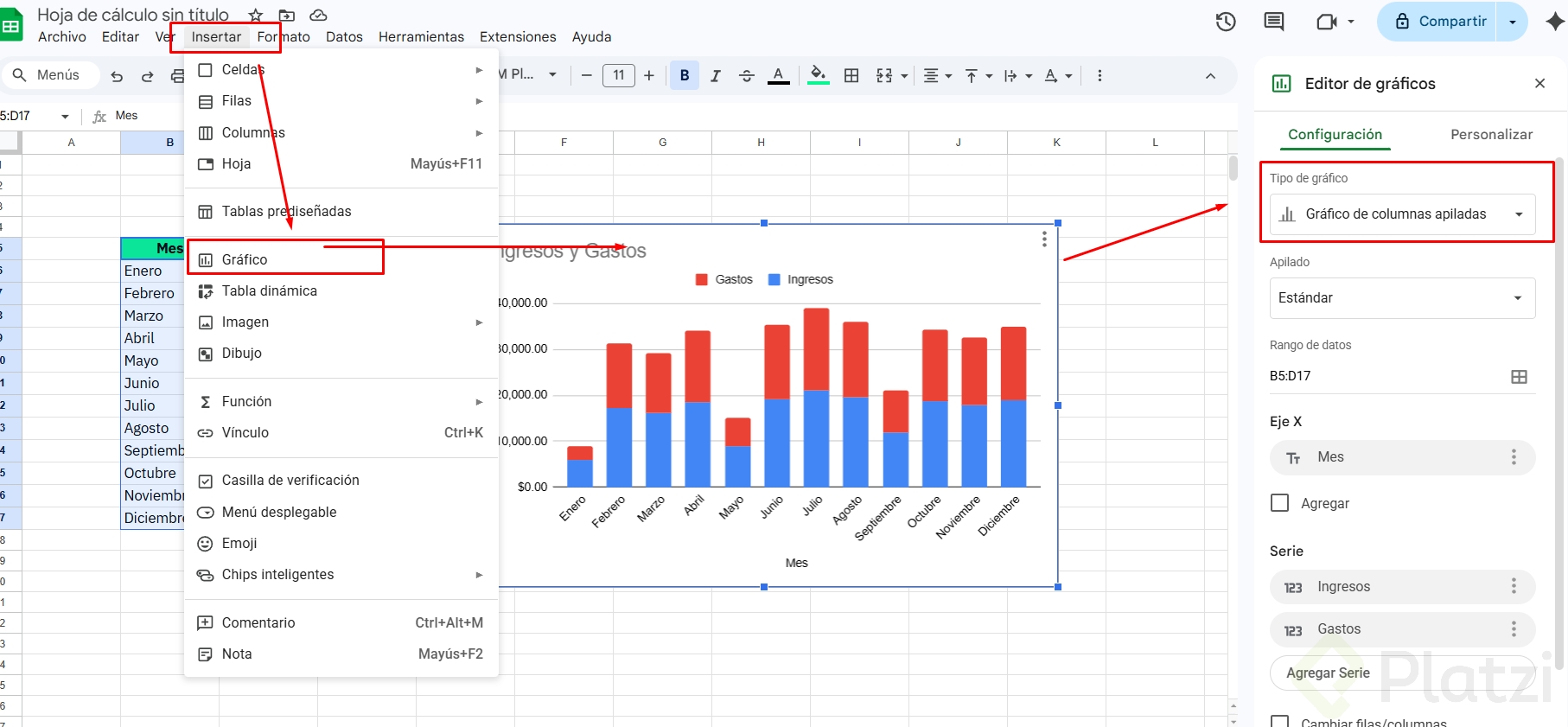This screenshot has height=727, width=1568.
Task: Open the Herramientas menu
Action: (421, 37)
